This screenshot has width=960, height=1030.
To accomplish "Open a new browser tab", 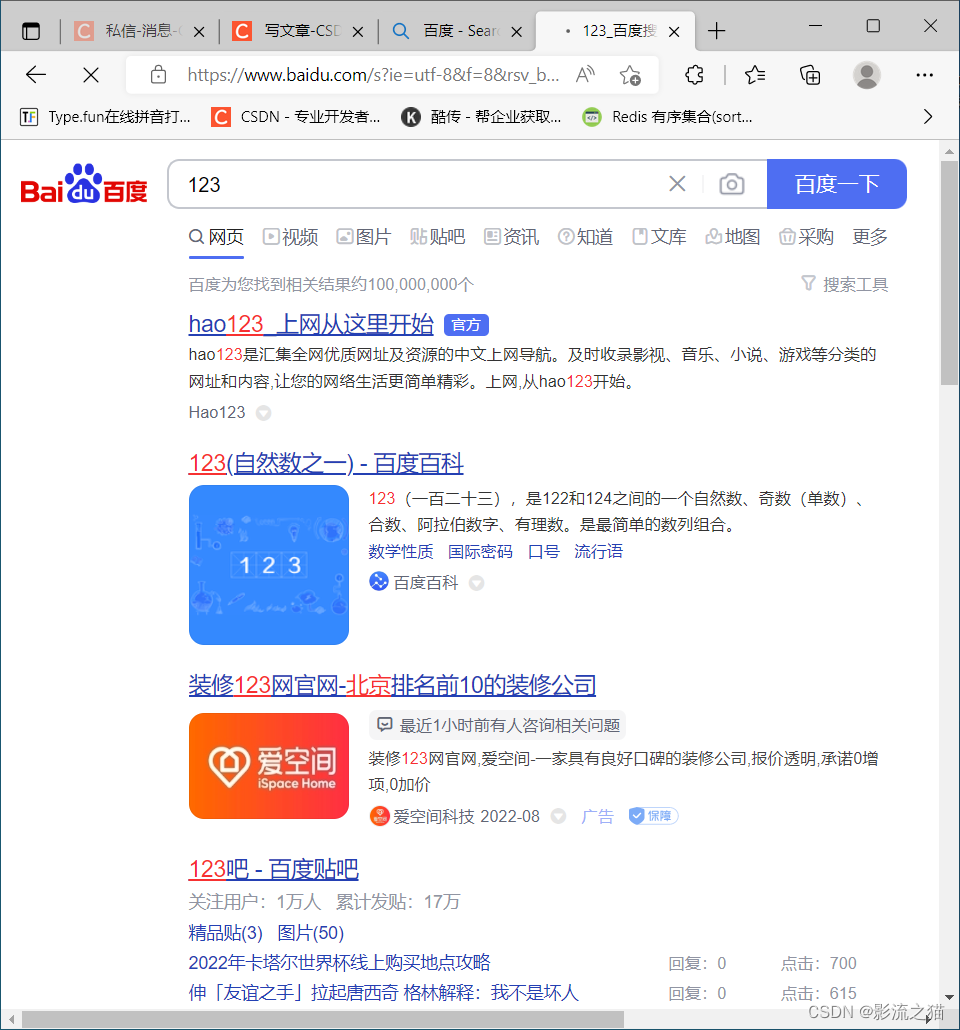I will [x=717, y=31].
